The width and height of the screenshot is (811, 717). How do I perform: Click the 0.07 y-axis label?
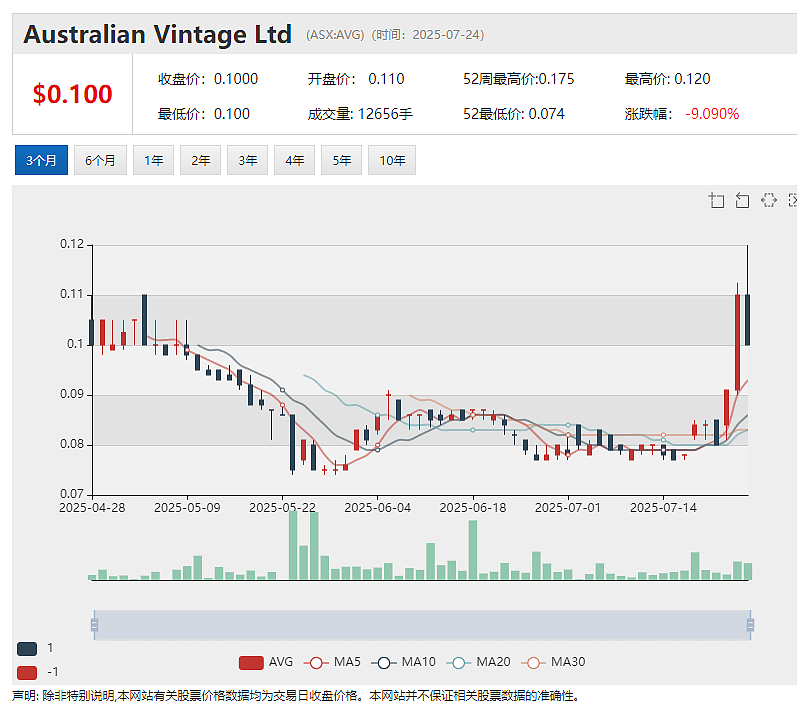click(x=71, y=494)
